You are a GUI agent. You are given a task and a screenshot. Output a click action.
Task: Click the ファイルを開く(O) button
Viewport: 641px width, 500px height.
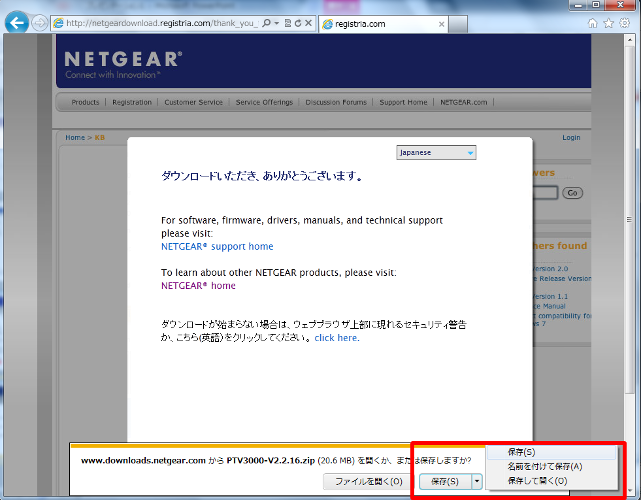(x=369, y=482)
